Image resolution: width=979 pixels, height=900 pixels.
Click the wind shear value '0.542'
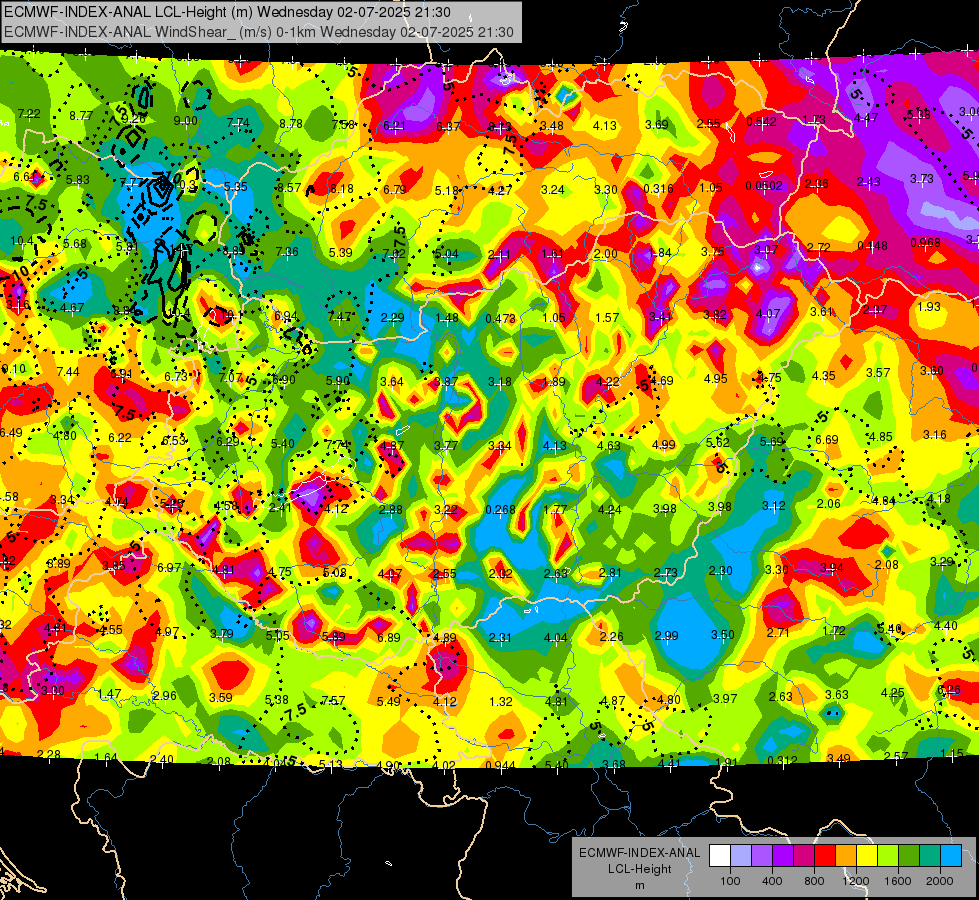(x=761, y=122)
